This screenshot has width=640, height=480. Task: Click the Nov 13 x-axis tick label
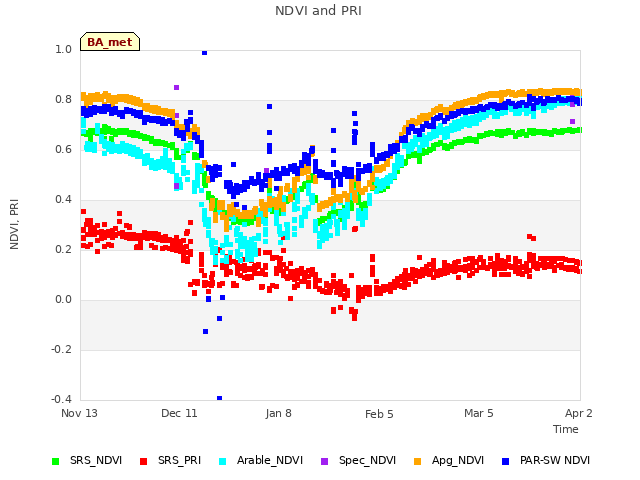pos(79,413)
